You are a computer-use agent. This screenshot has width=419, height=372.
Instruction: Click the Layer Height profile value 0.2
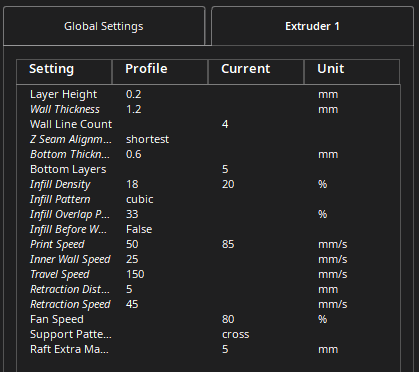tap(134, 94)
